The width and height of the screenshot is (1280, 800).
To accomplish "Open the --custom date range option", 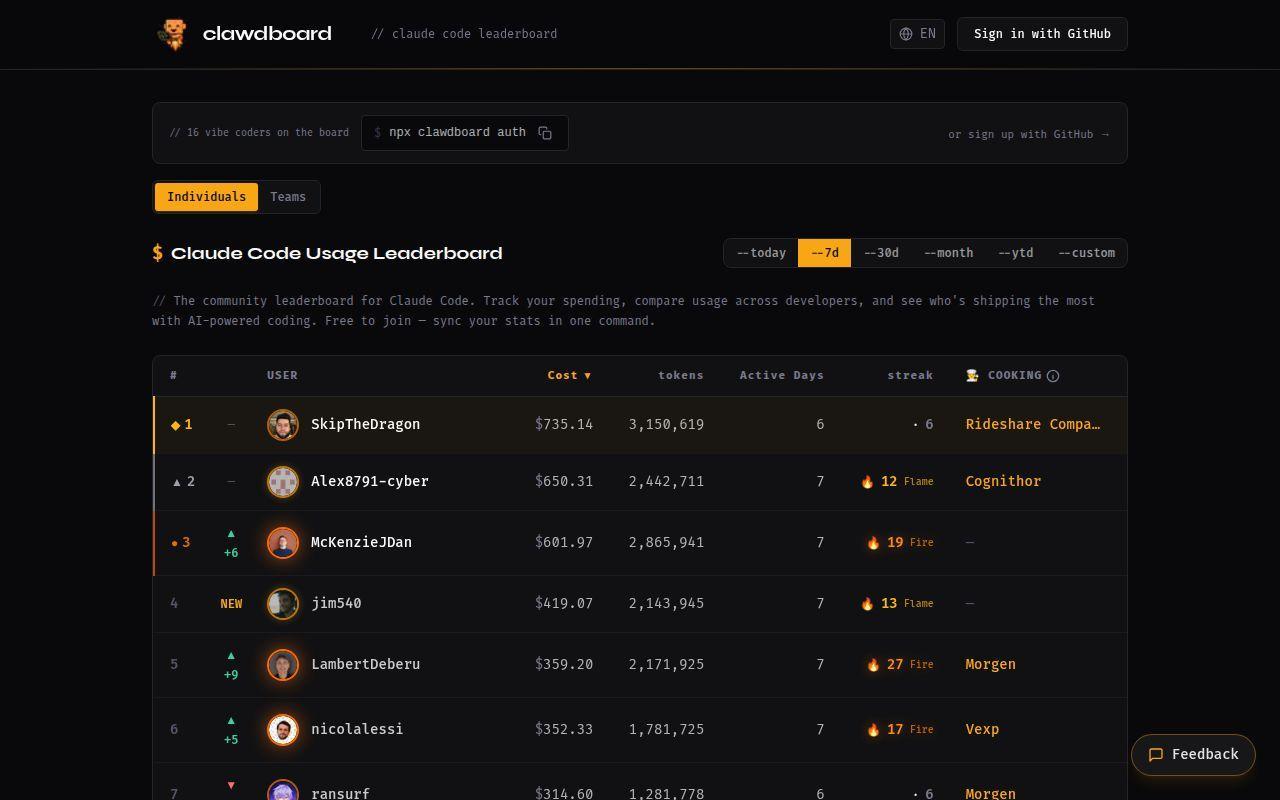I will click(x=1086, y=253).
